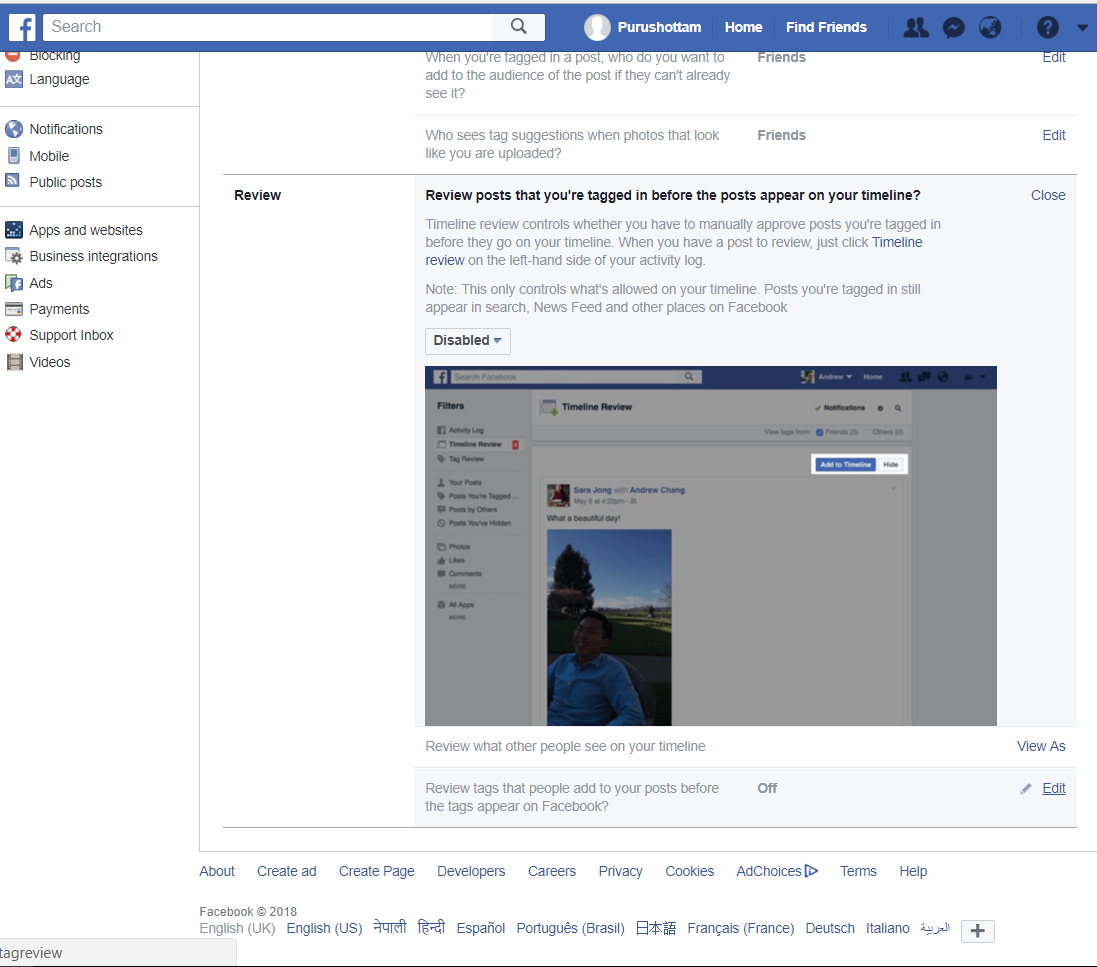Click the Support Inbox icon
1097x967 pixels.
[x=13, y=334]
